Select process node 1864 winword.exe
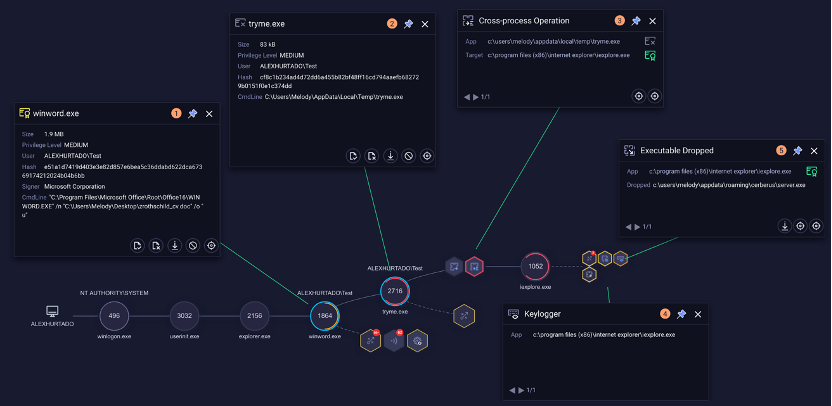This screenshot has width=832, height=406. tap(325, 316)
